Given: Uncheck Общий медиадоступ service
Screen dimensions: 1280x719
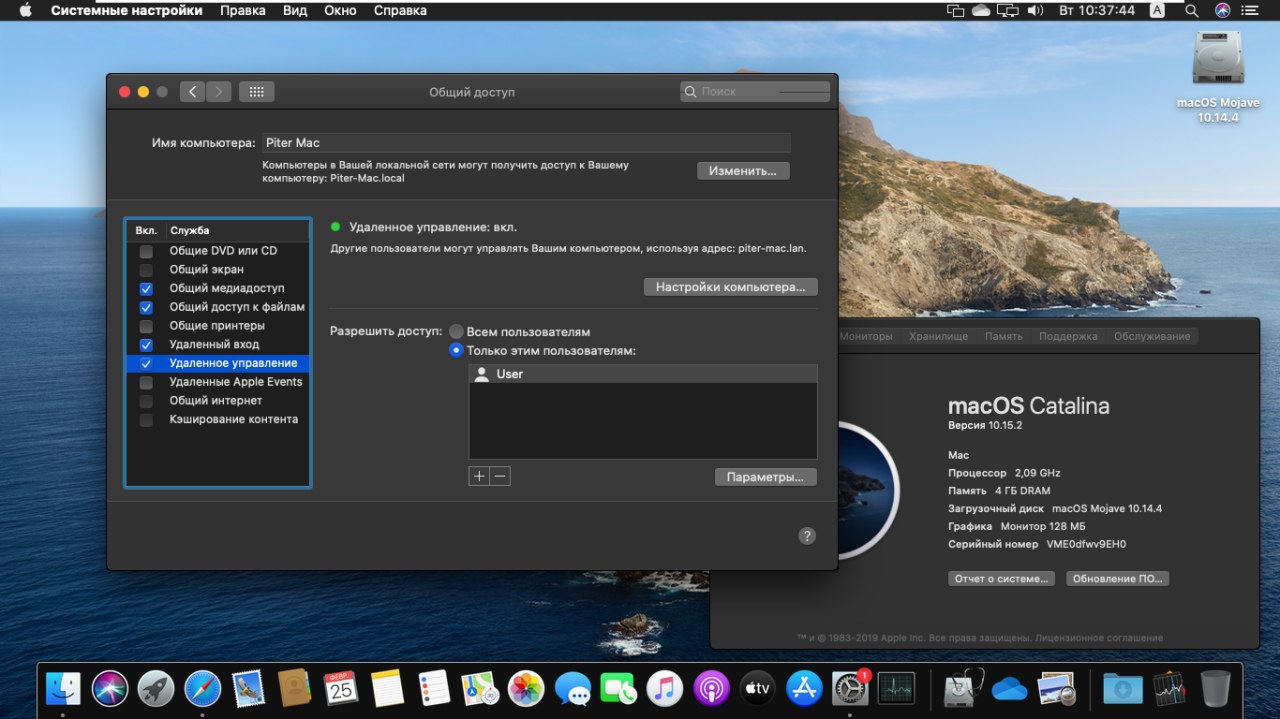Looking at the screenshot, I should 147,288.
